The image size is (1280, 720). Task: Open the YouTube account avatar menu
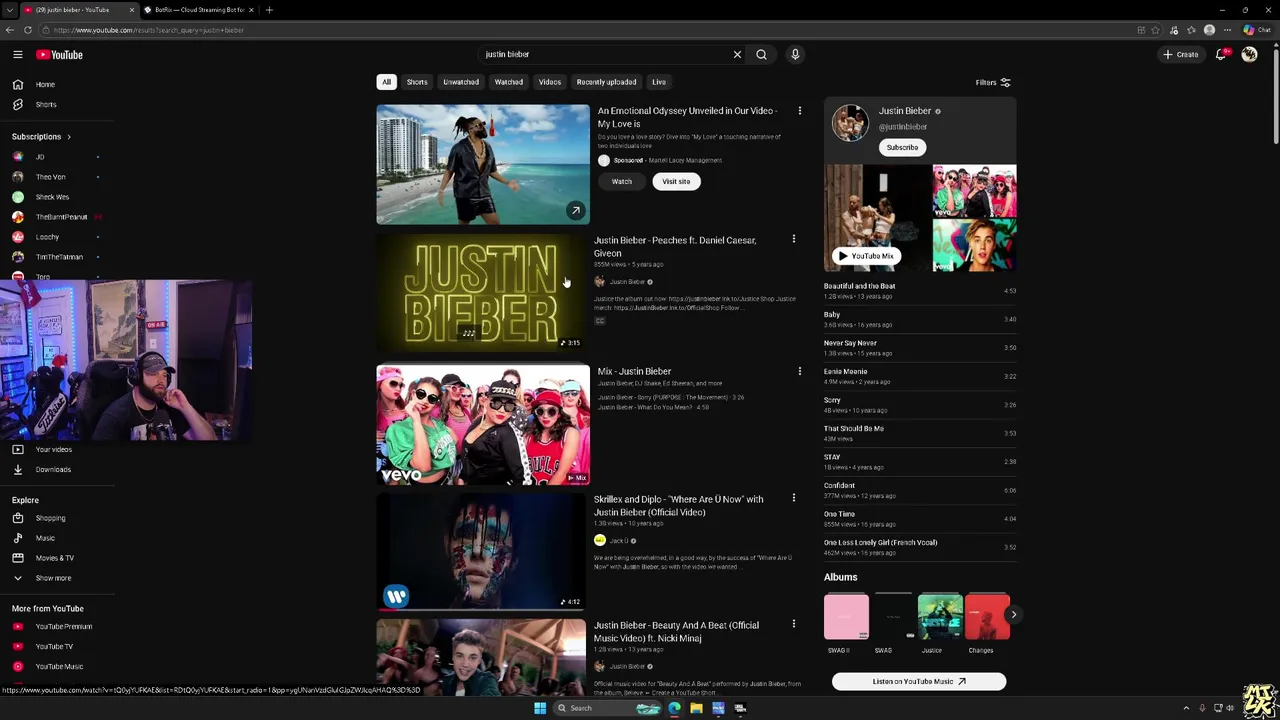tap(1249, 54)
